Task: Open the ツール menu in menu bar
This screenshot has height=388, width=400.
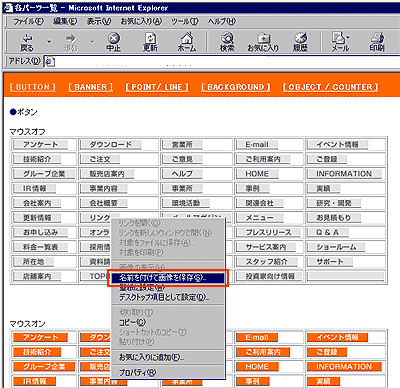Action: 185,21
